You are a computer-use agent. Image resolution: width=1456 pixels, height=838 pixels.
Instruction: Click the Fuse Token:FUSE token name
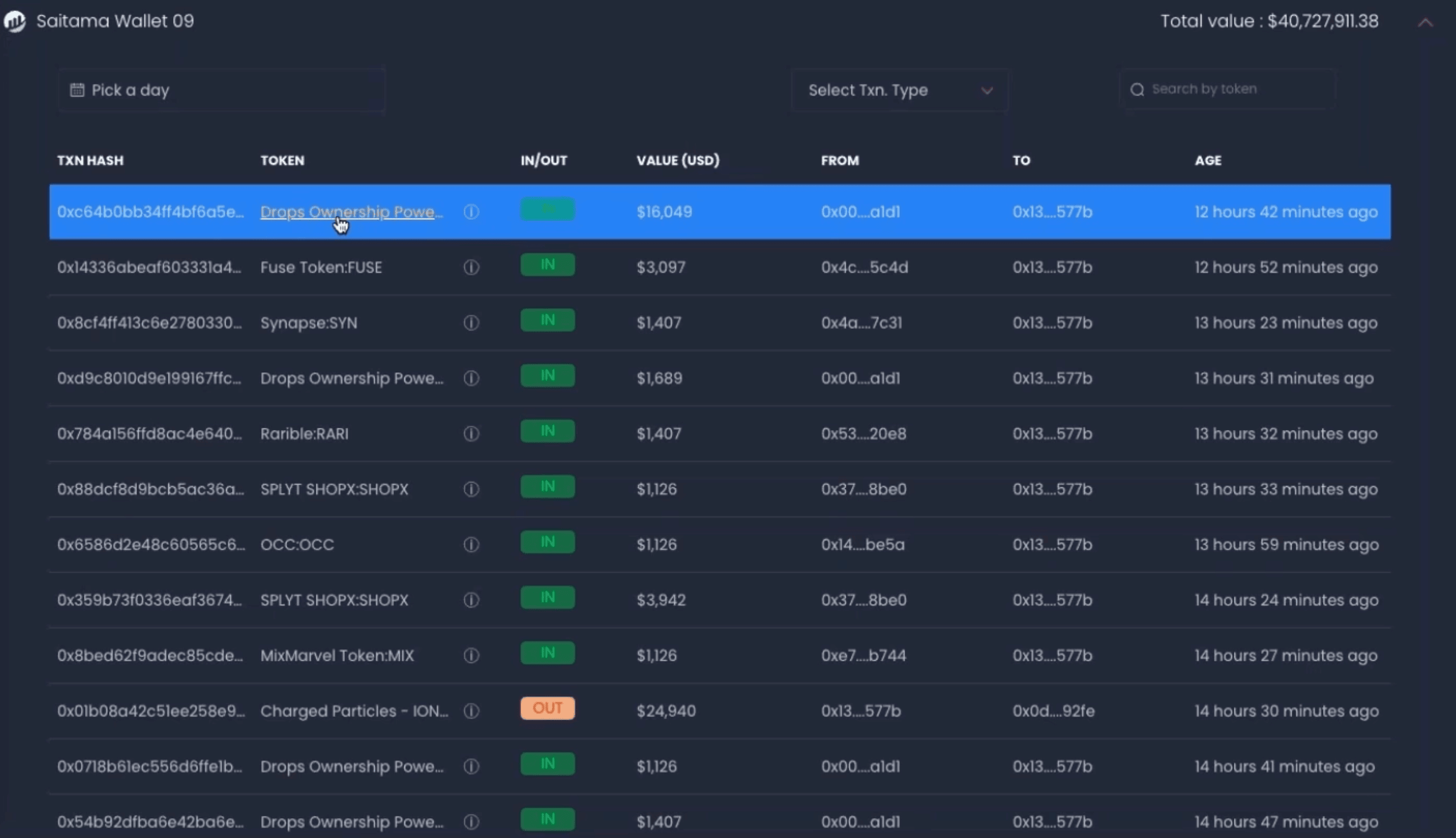(321, 267)
